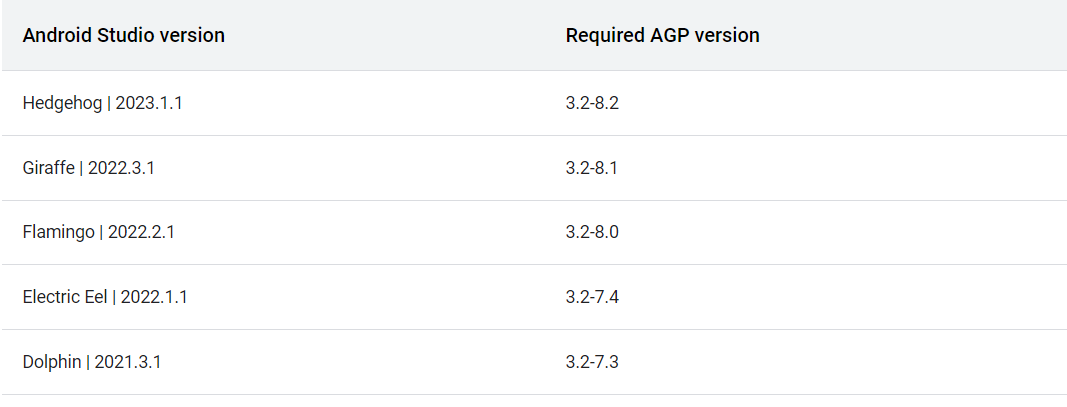
Task: Click the Flamingo | 2022.2.1 cell
Action: pyautogui.click(x=99, y=232)
